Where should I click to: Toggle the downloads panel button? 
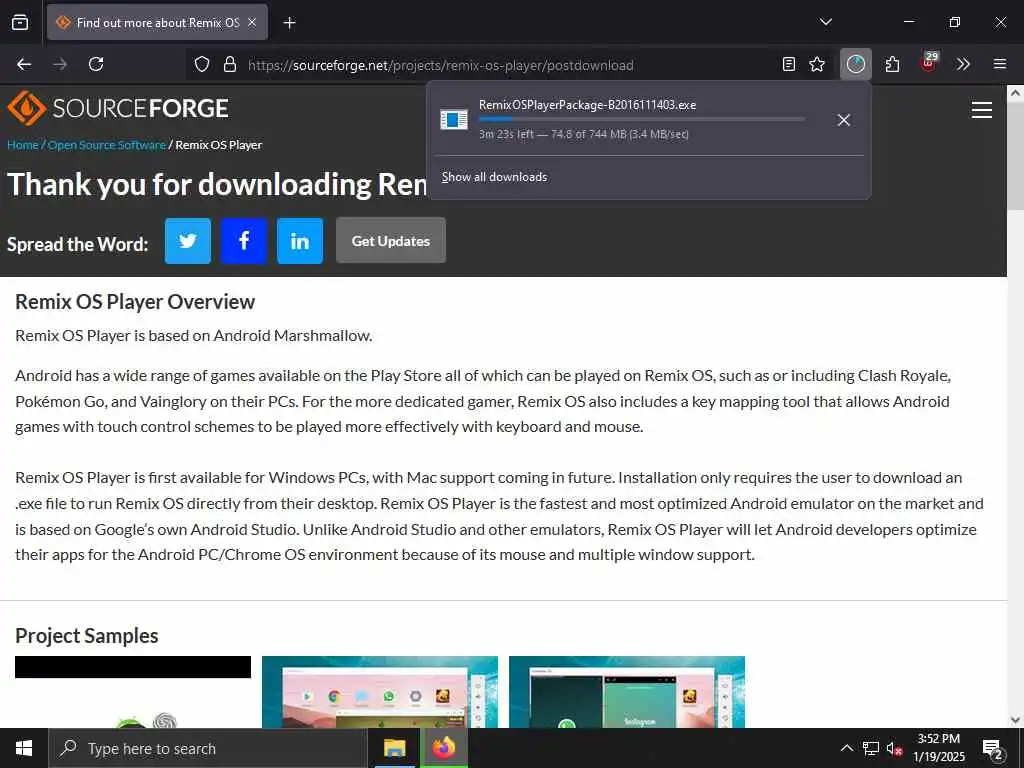[856, 64]
